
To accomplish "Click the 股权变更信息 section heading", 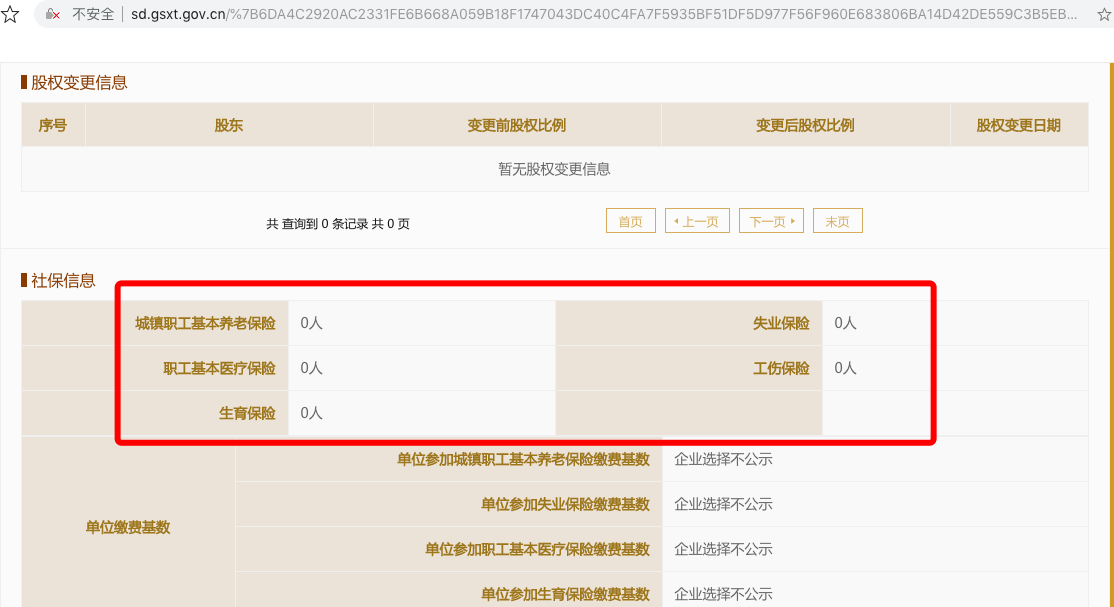I will (79, 82).
